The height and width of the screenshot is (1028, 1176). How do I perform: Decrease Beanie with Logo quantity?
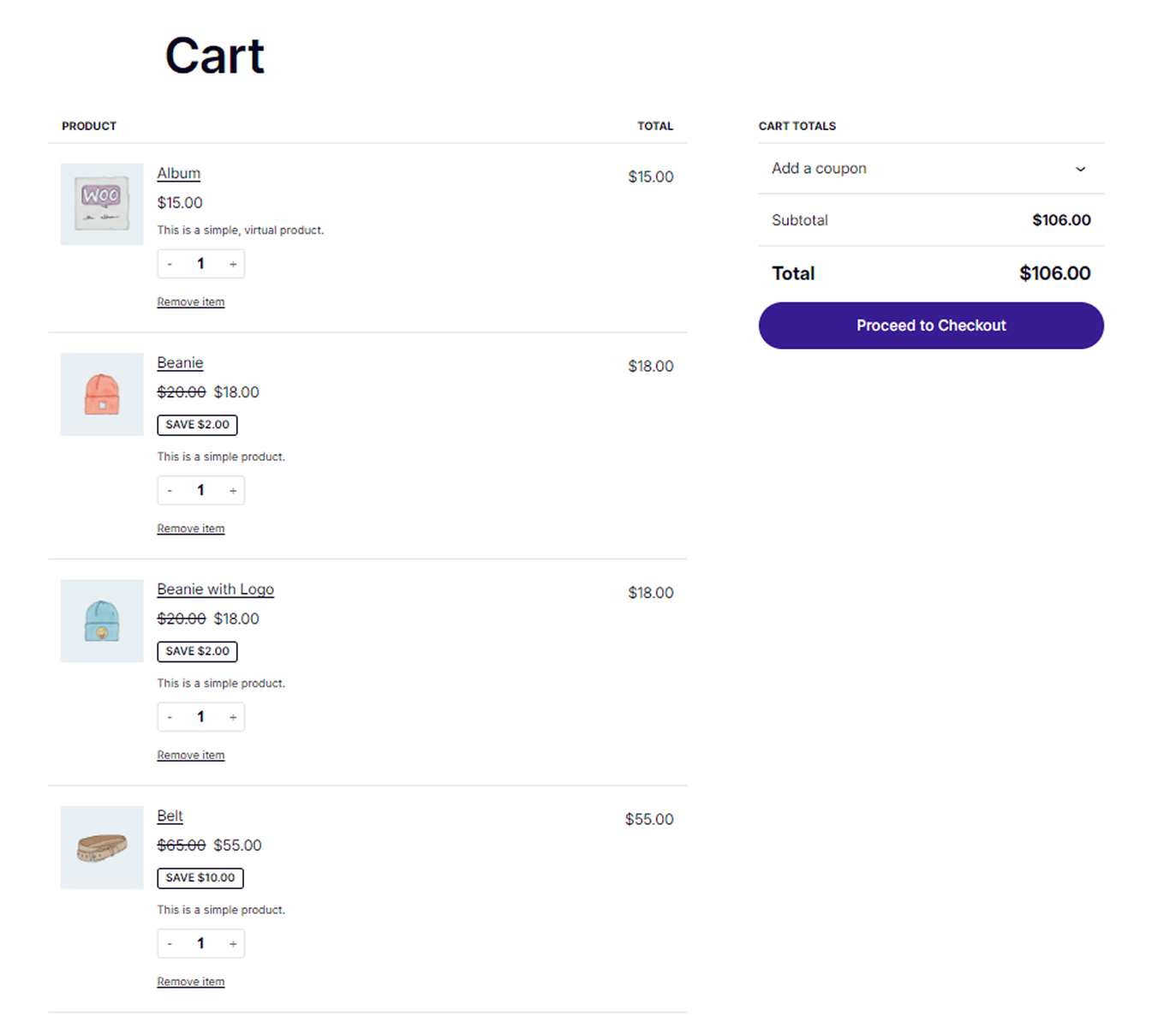tap(170, 717)
